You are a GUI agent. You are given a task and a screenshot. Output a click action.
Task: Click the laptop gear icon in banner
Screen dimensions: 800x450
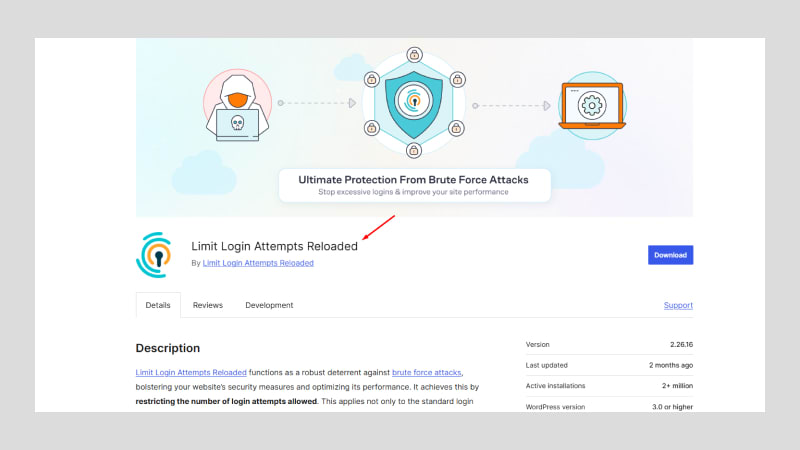tap(592, 106)
